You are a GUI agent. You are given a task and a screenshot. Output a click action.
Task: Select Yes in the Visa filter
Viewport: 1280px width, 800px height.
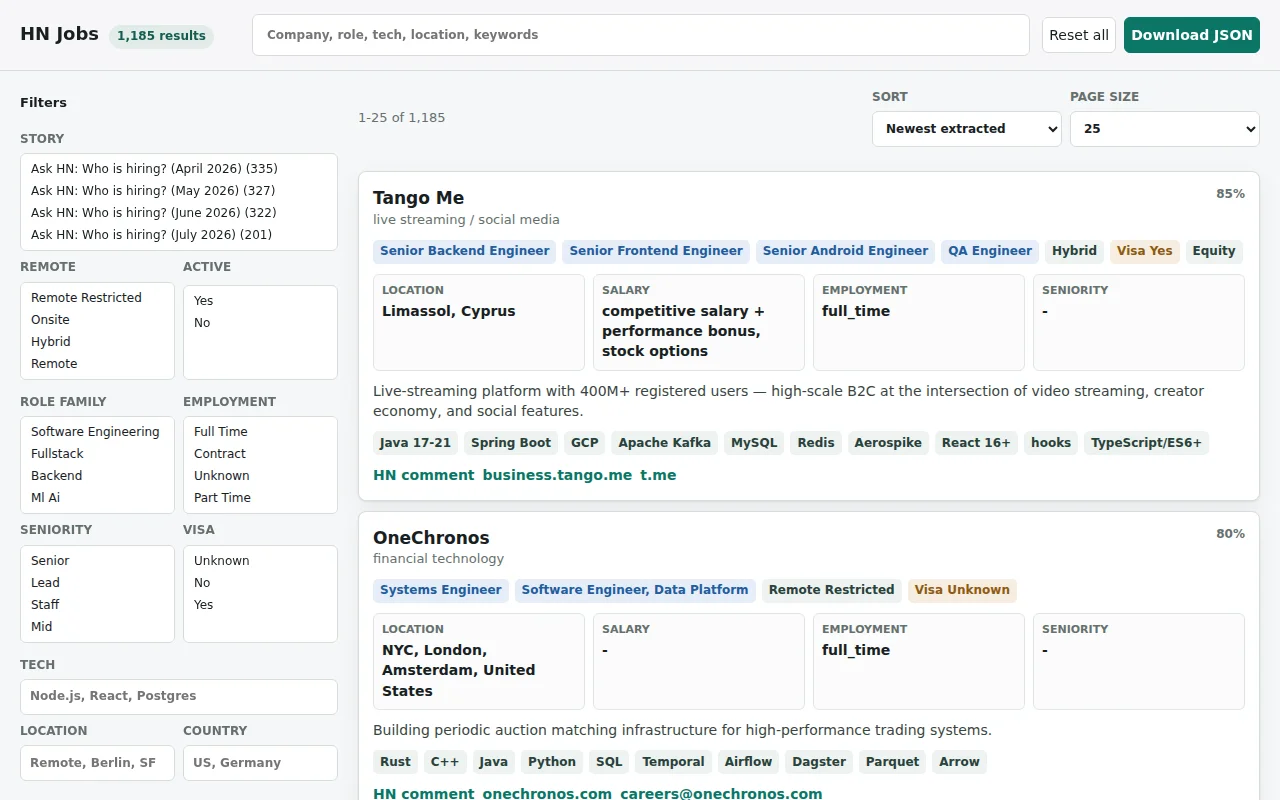tap(260, 605)
